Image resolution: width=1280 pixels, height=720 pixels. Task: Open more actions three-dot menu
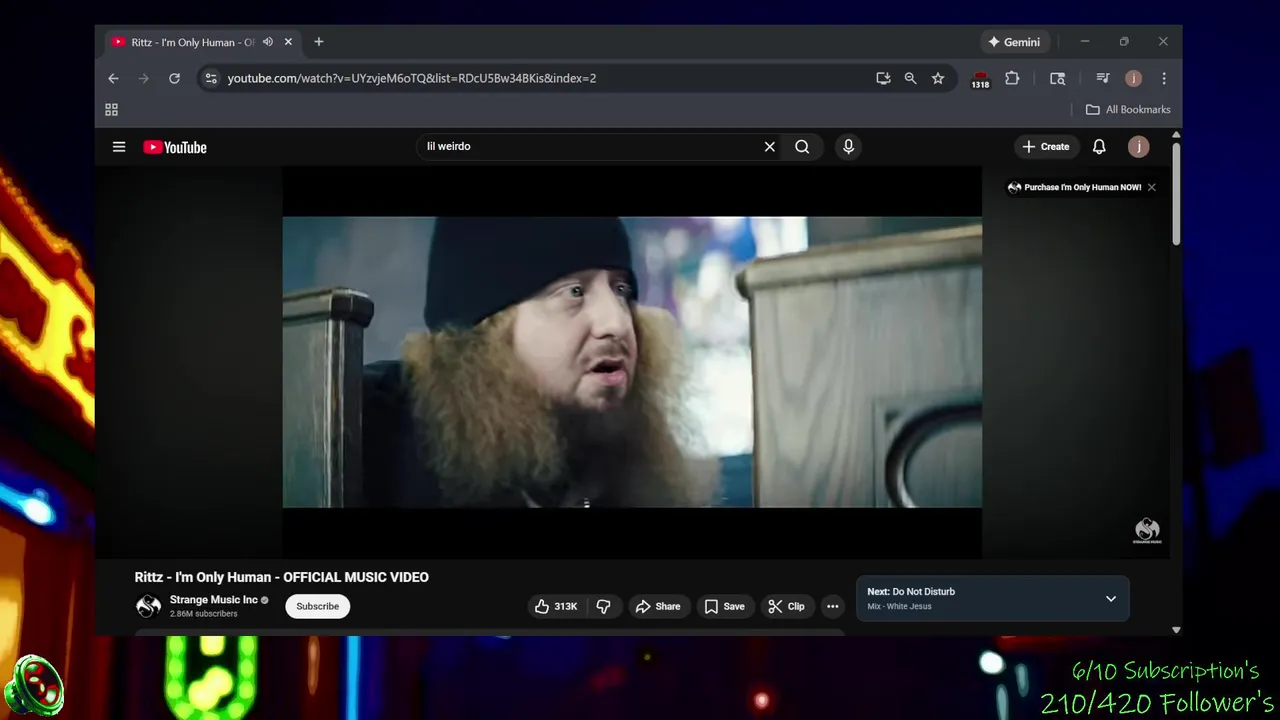[832, 606]
